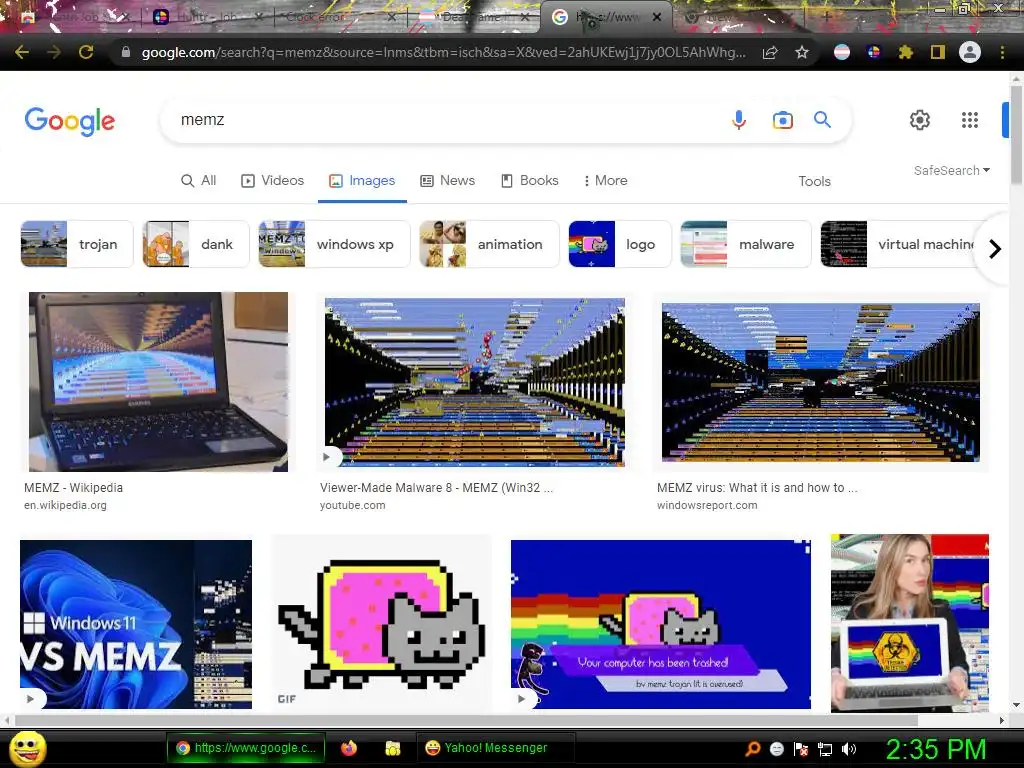This screenshot has width=1024, height=768.
Task: Click the flag with red X tray icon
Action: pos(801,750)
